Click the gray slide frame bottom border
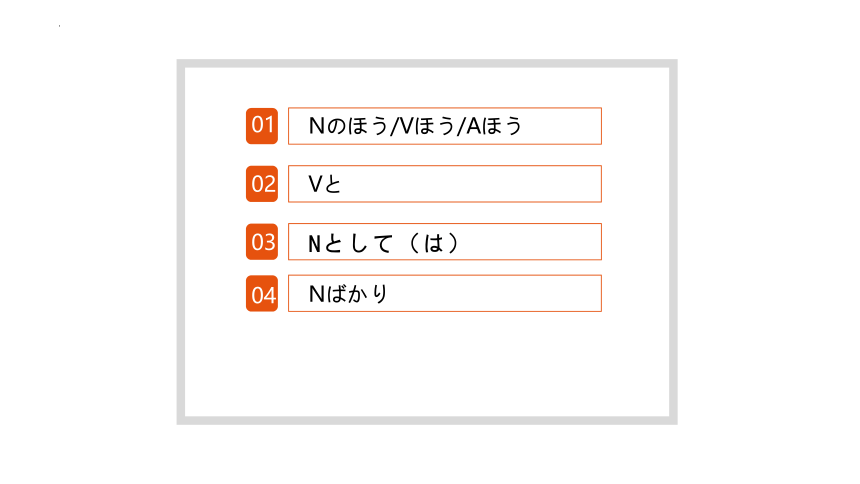 427,420
